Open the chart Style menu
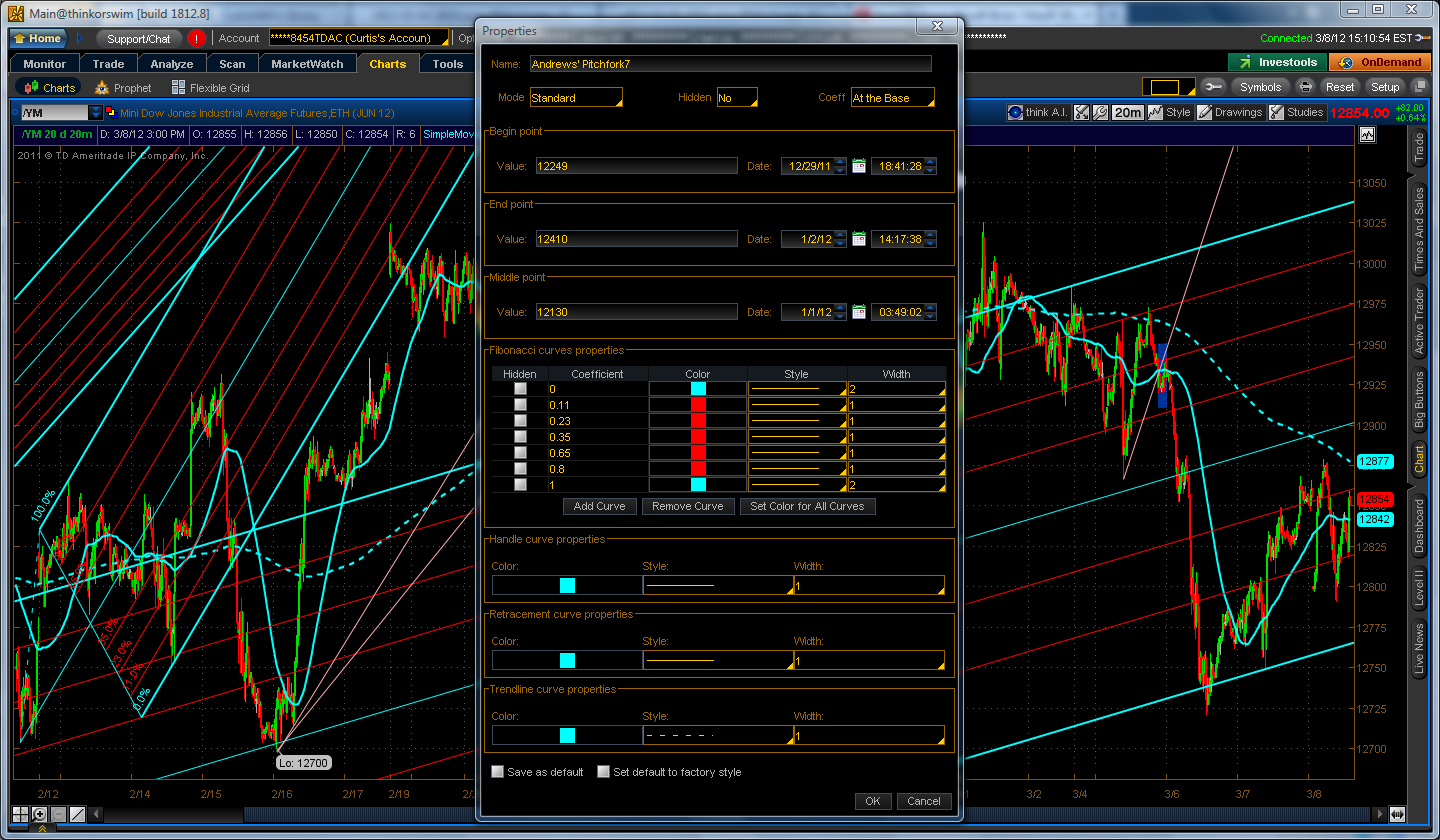The height and width of the screenshot is (840, 1440). tap(1170, 113)
